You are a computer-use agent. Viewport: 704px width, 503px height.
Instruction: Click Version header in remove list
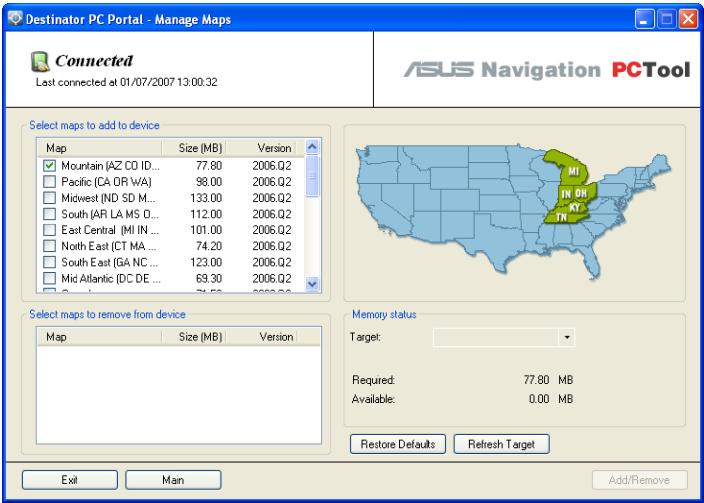click(x=262, y=337)
